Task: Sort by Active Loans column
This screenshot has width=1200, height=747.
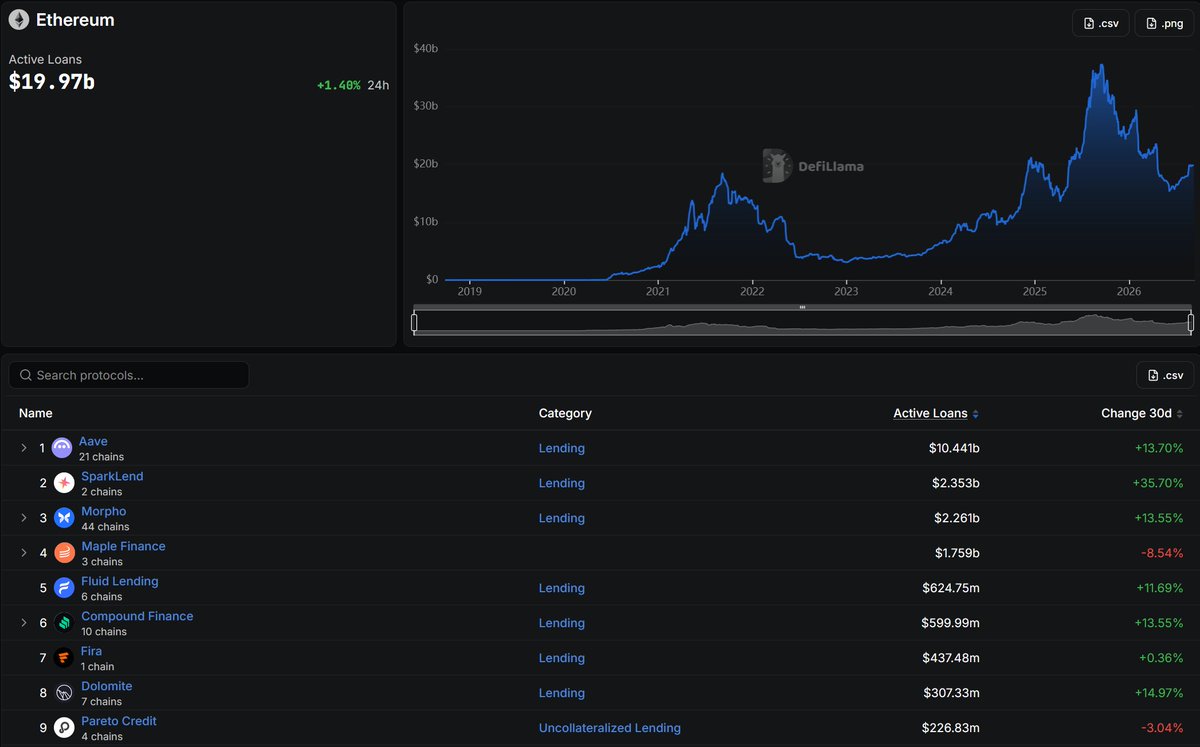Action: [936, 413]
